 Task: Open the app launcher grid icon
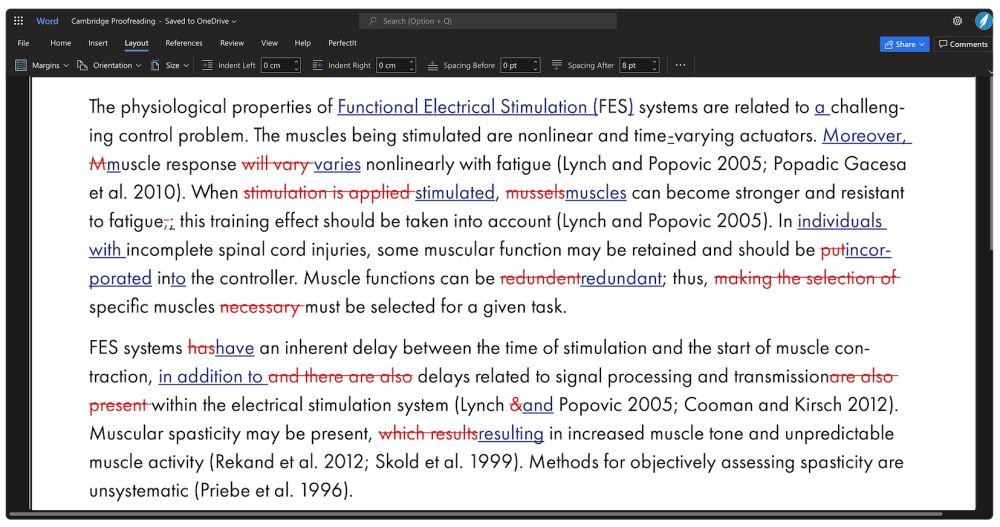(18, 20)
